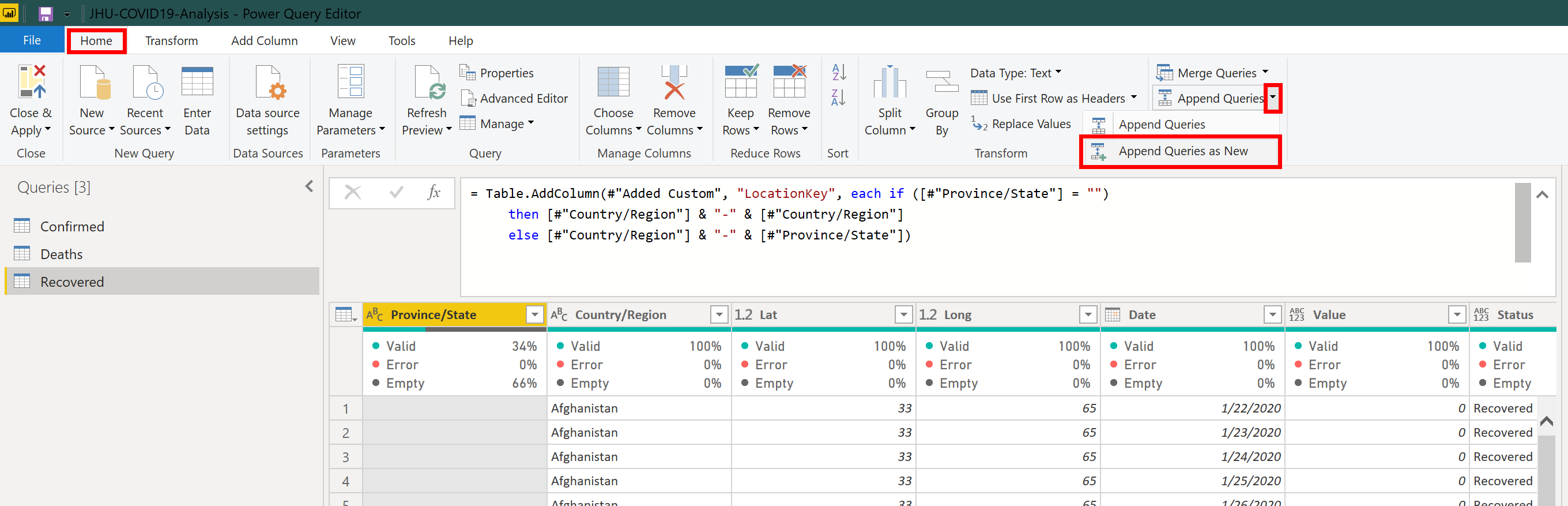Open the New Source icon

click(x=95, y=81)
